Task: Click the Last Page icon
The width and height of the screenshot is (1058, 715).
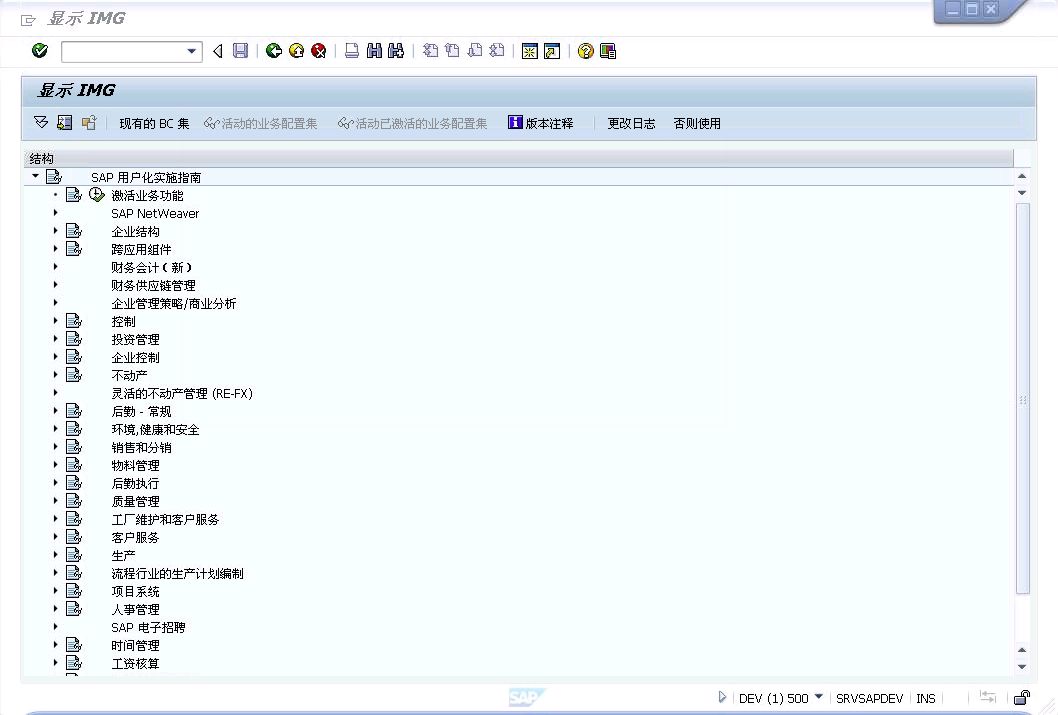Action: pyautogui.click(x=497, y=51)
